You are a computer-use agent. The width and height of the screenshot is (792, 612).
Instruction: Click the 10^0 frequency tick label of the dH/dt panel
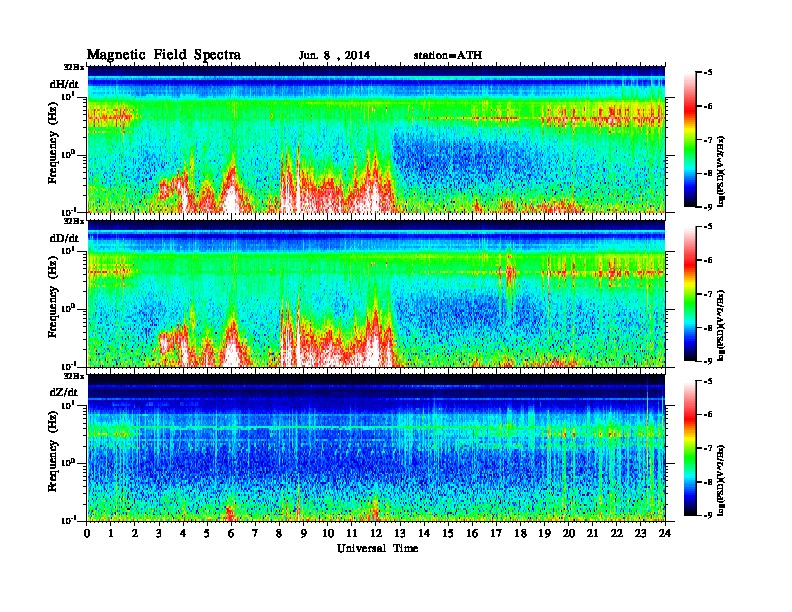click(x=69, y=154)
